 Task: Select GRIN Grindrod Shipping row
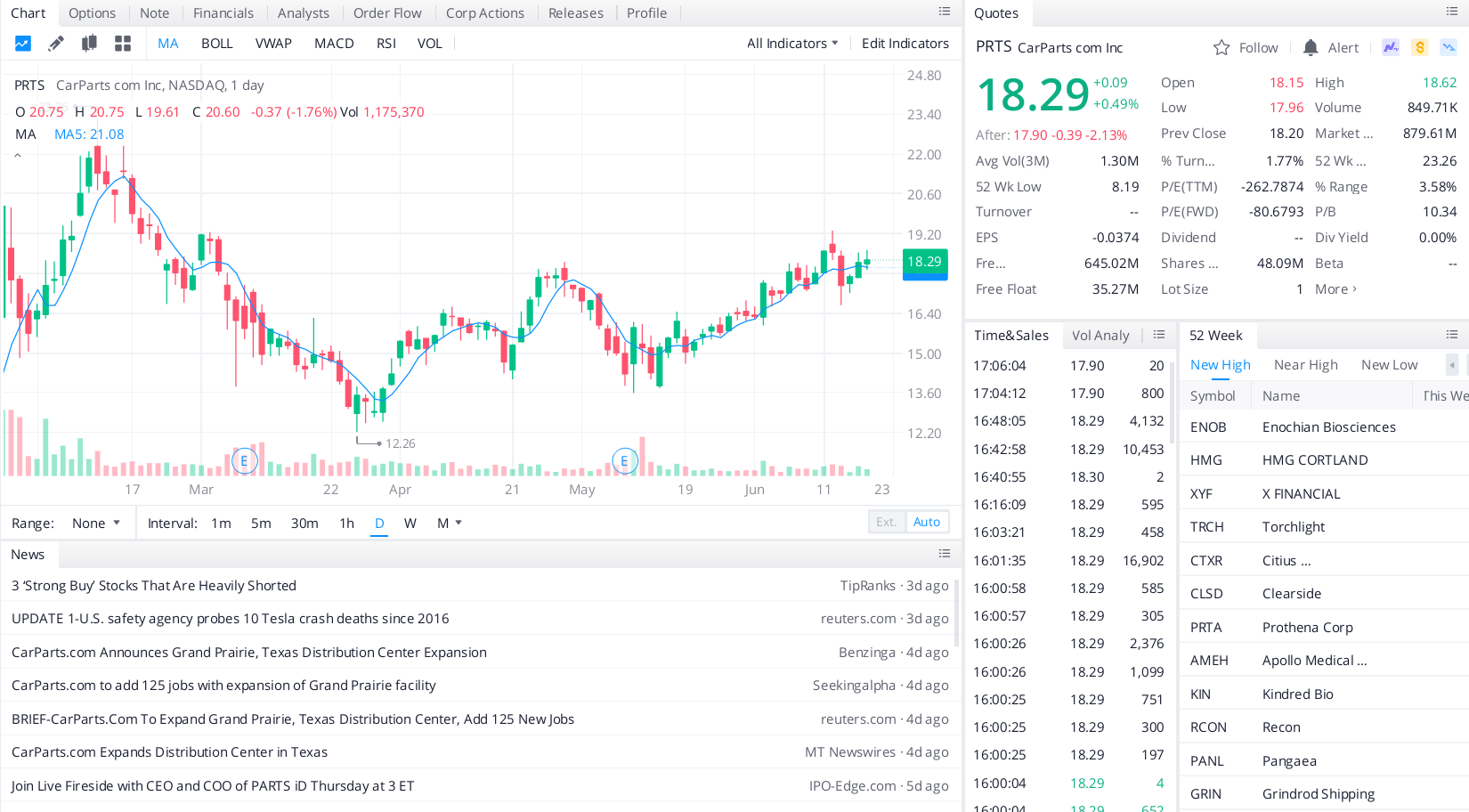pos(1324,794)
